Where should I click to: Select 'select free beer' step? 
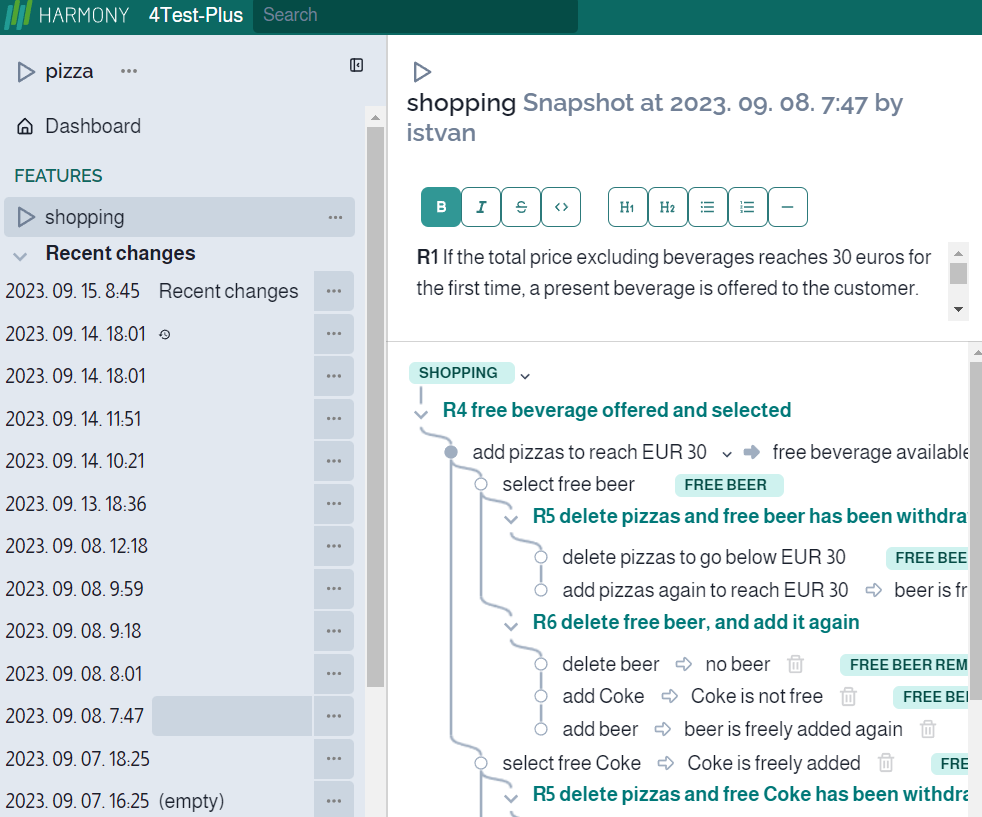[568, 484]
